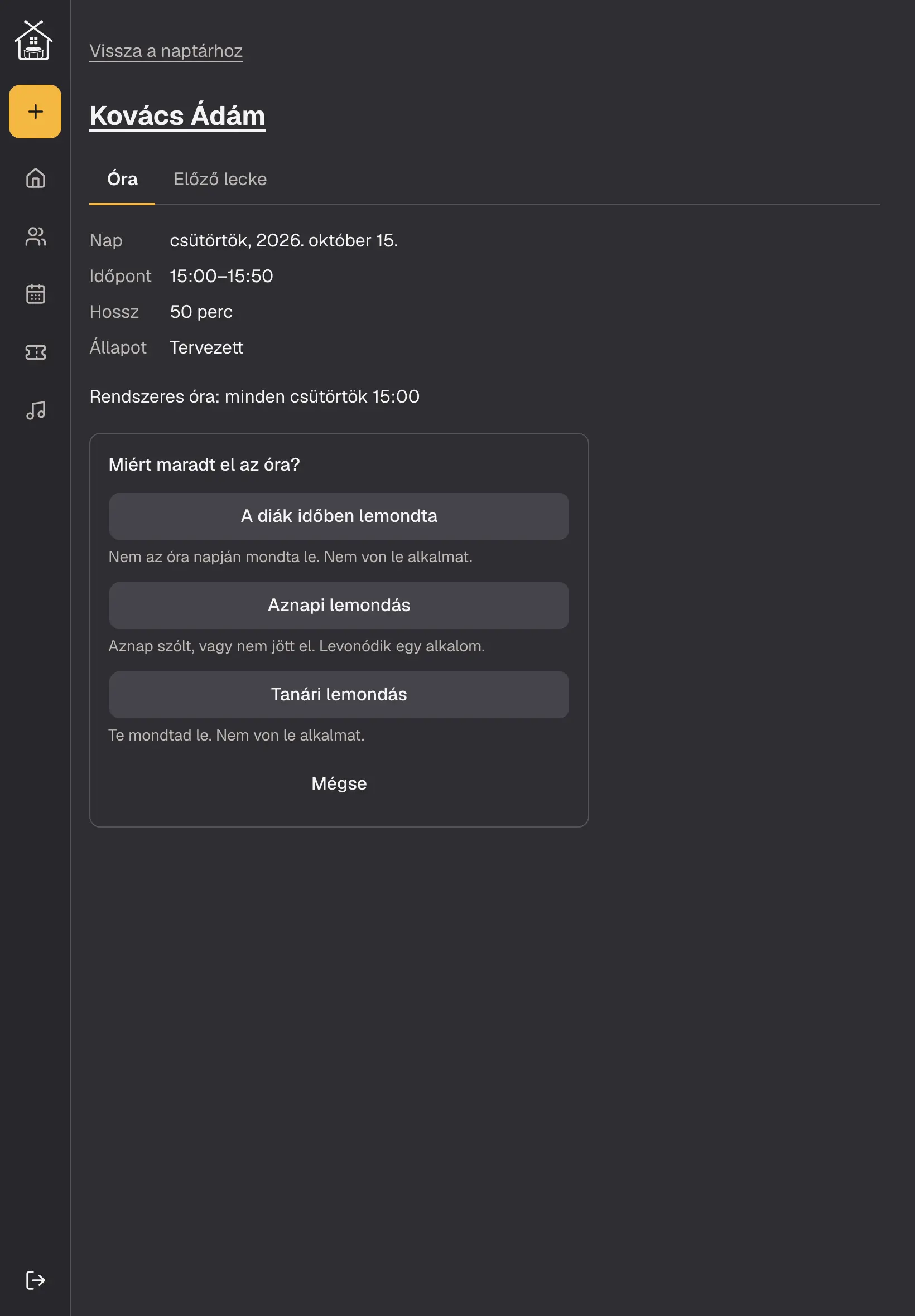Choose Aznapi lemondás option
915x1316 pixels.
pos(339,606)
